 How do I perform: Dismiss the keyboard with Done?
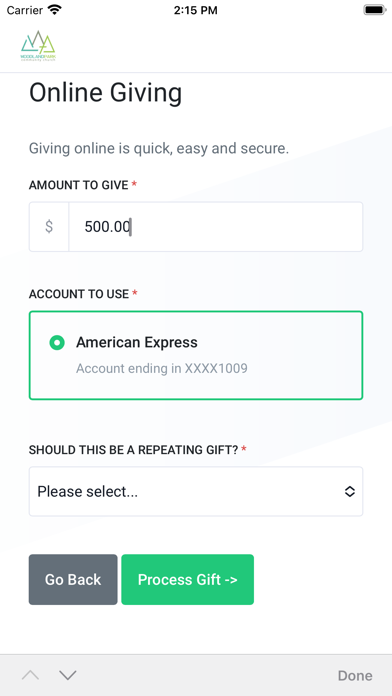click(x=355, y=676)
